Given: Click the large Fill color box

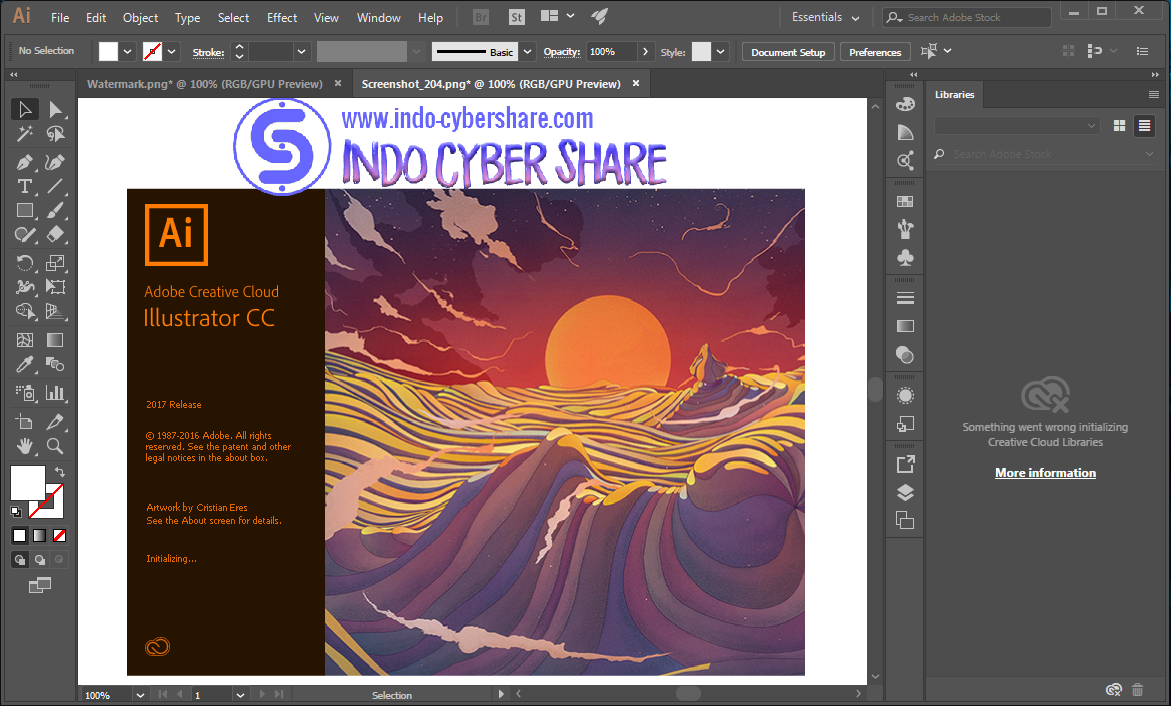Looking at the screenshot, I should click(28, 483).
